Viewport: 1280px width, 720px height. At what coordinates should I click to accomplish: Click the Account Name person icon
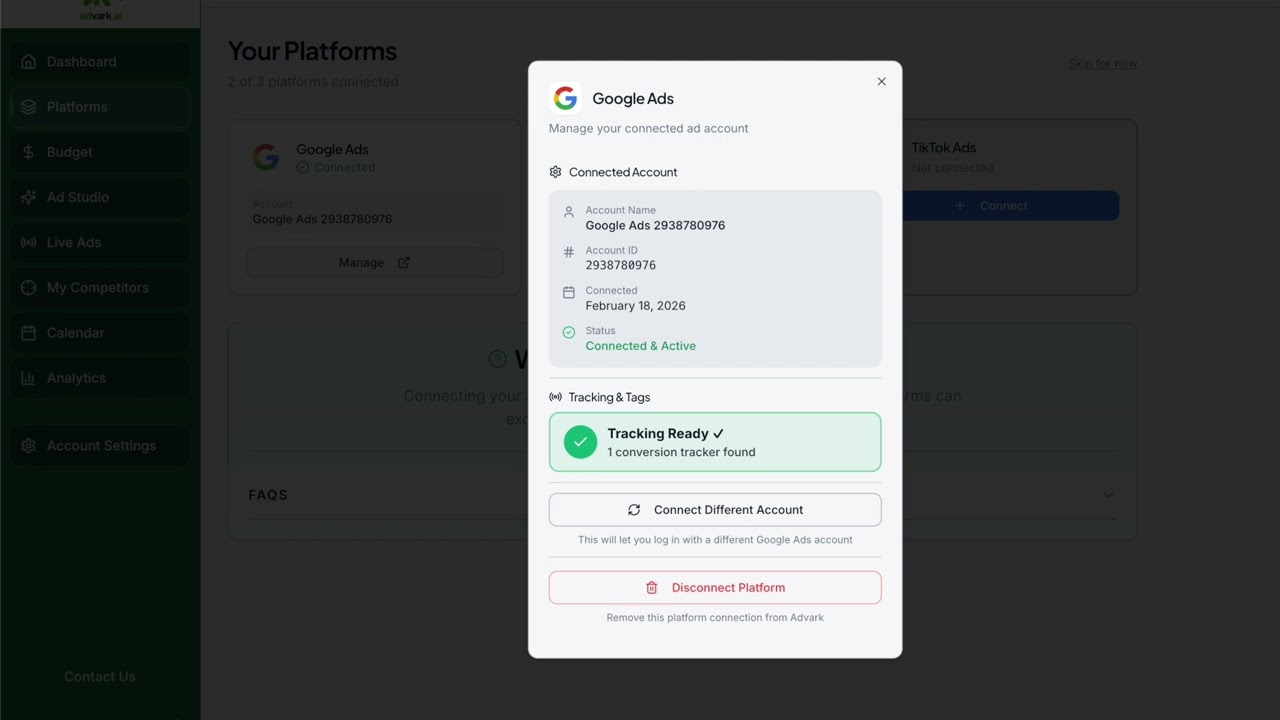pos(569,212)
